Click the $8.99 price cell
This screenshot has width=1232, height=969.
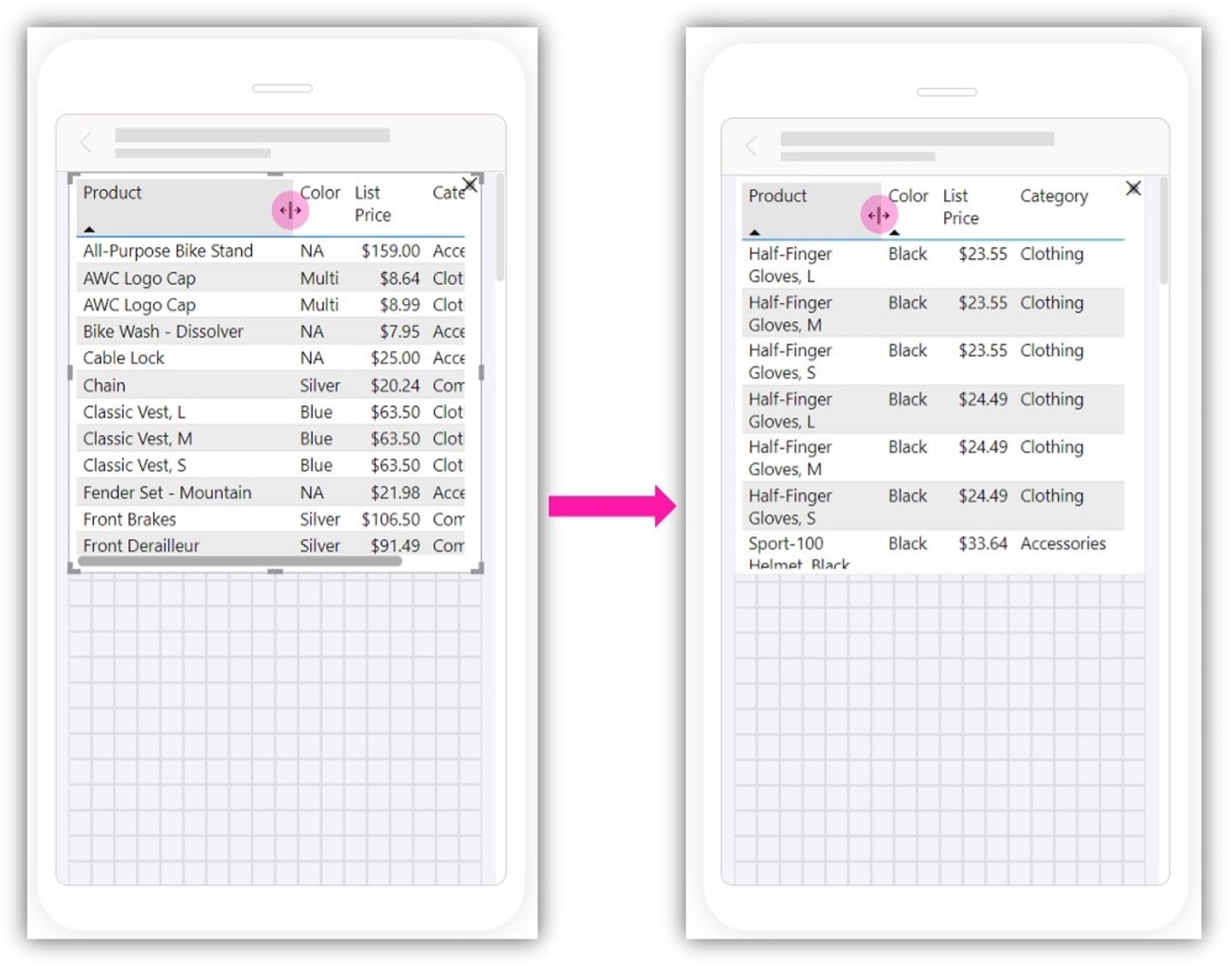pyautogui.click(x=399, y=305)
